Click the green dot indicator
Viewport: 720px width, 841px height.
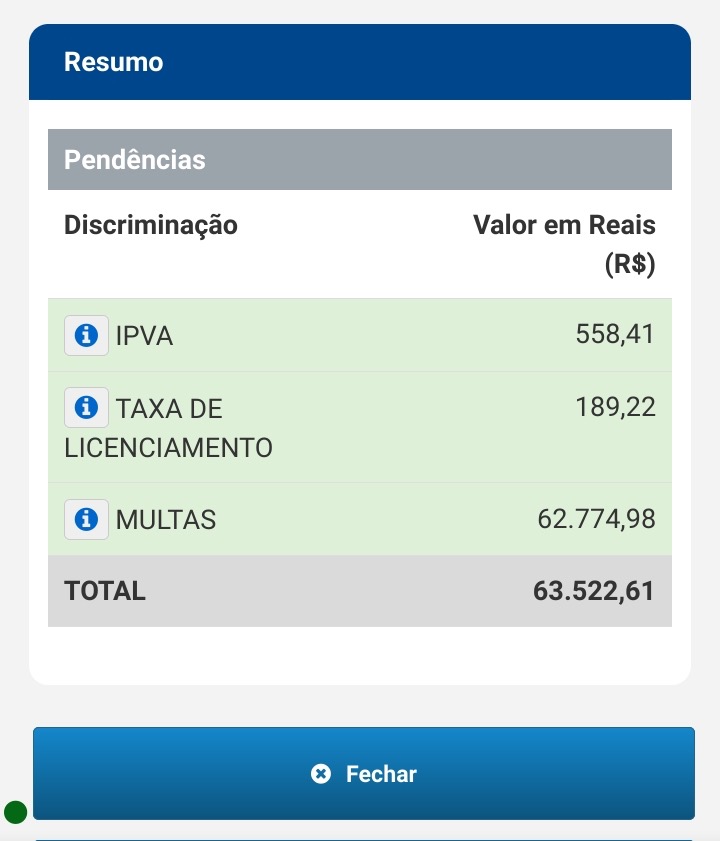pos(15,812)
